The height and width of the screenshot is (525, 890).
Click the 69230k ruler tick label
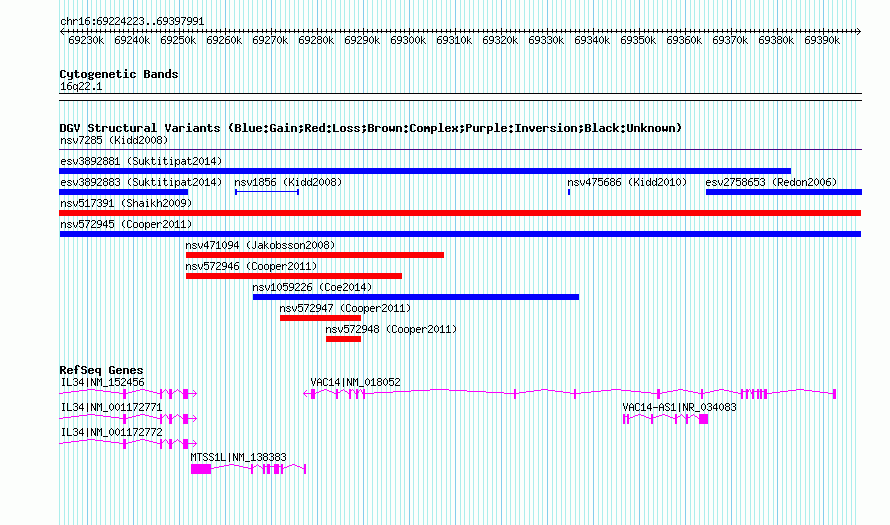pos(86,41)
